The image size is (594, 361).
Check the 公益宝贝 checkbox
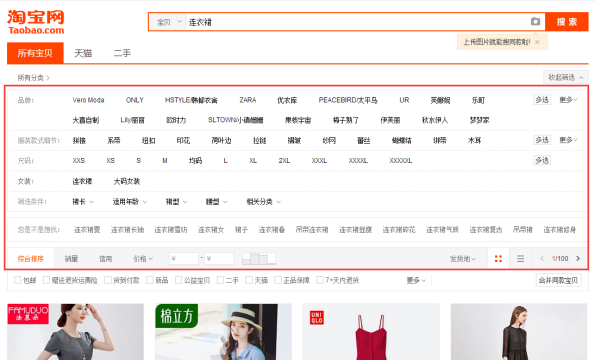coord(178,280)
